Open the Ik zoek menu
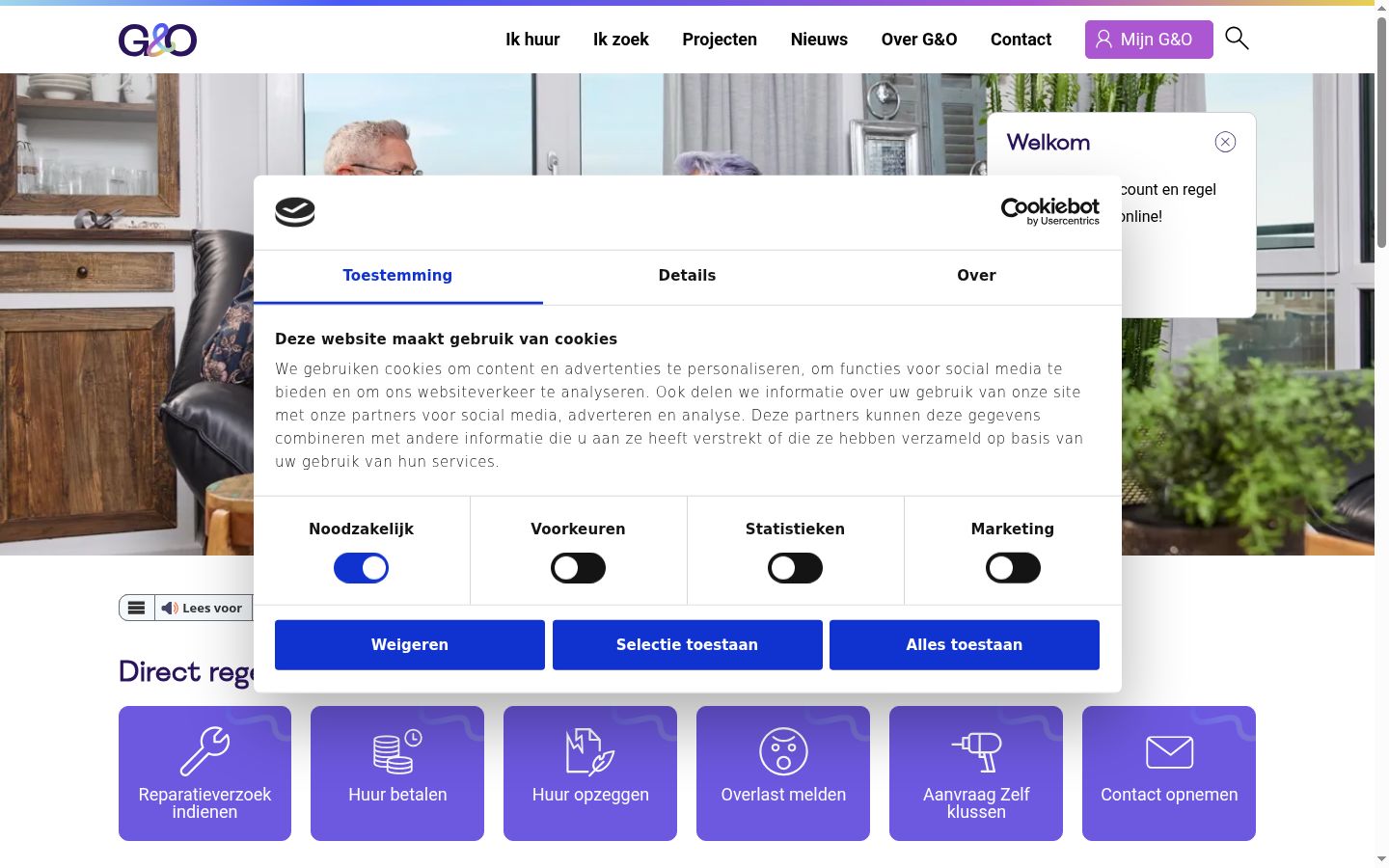 tap(621, 40)
